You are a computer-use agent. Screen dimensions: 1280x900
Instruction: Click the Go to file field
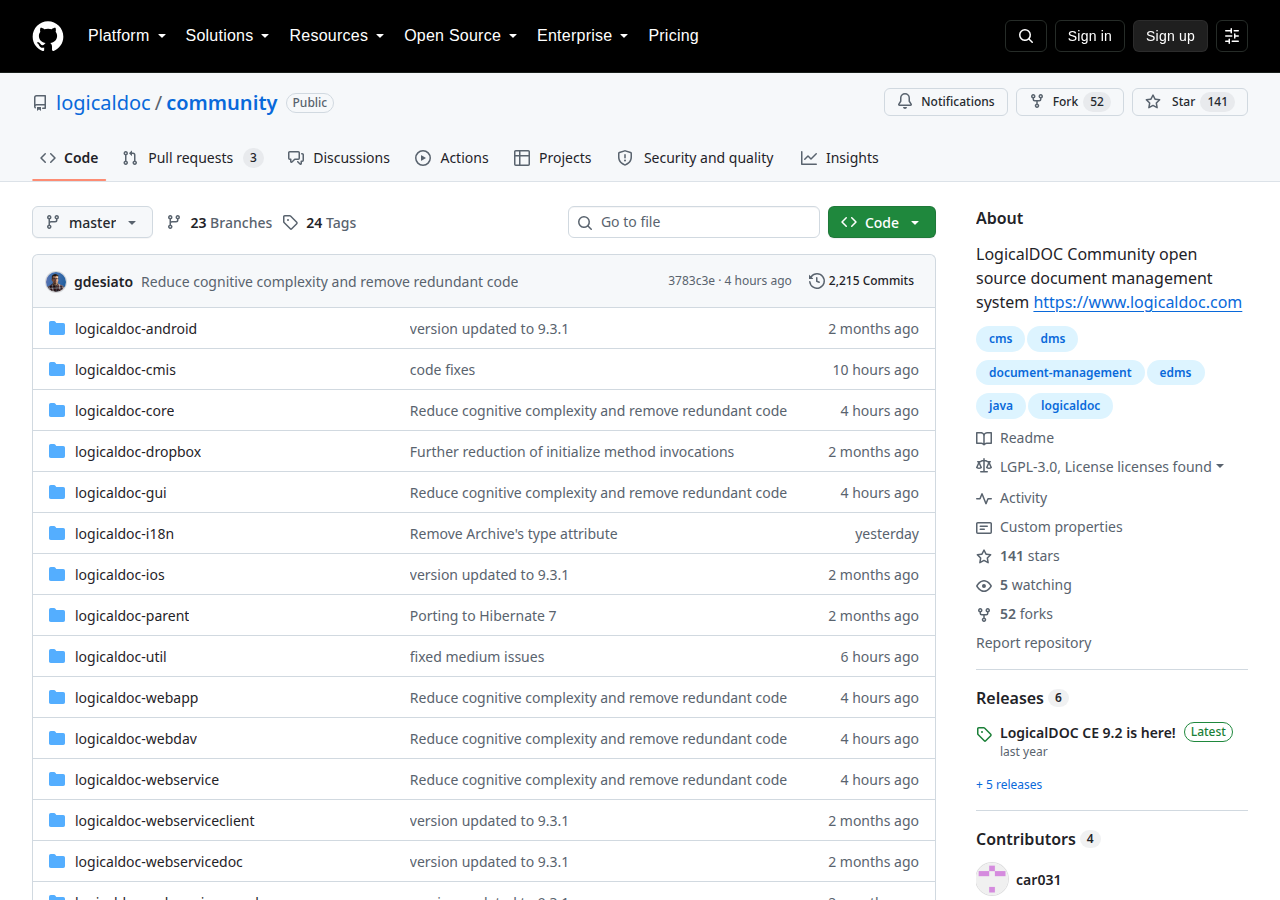(x=694, y=222)
